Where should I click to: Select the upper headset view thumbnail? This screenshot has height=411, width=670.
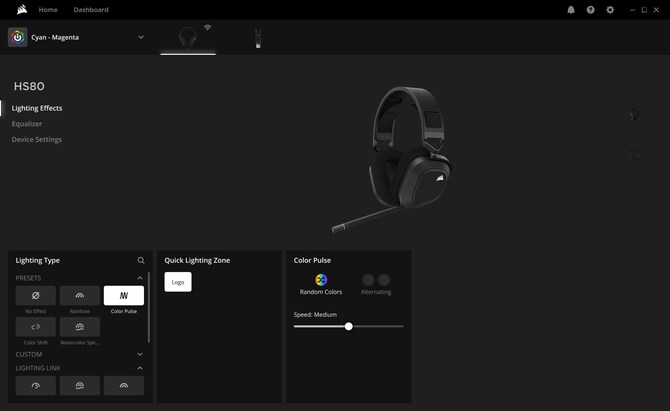pyautogui.click(x=634, y=114)
